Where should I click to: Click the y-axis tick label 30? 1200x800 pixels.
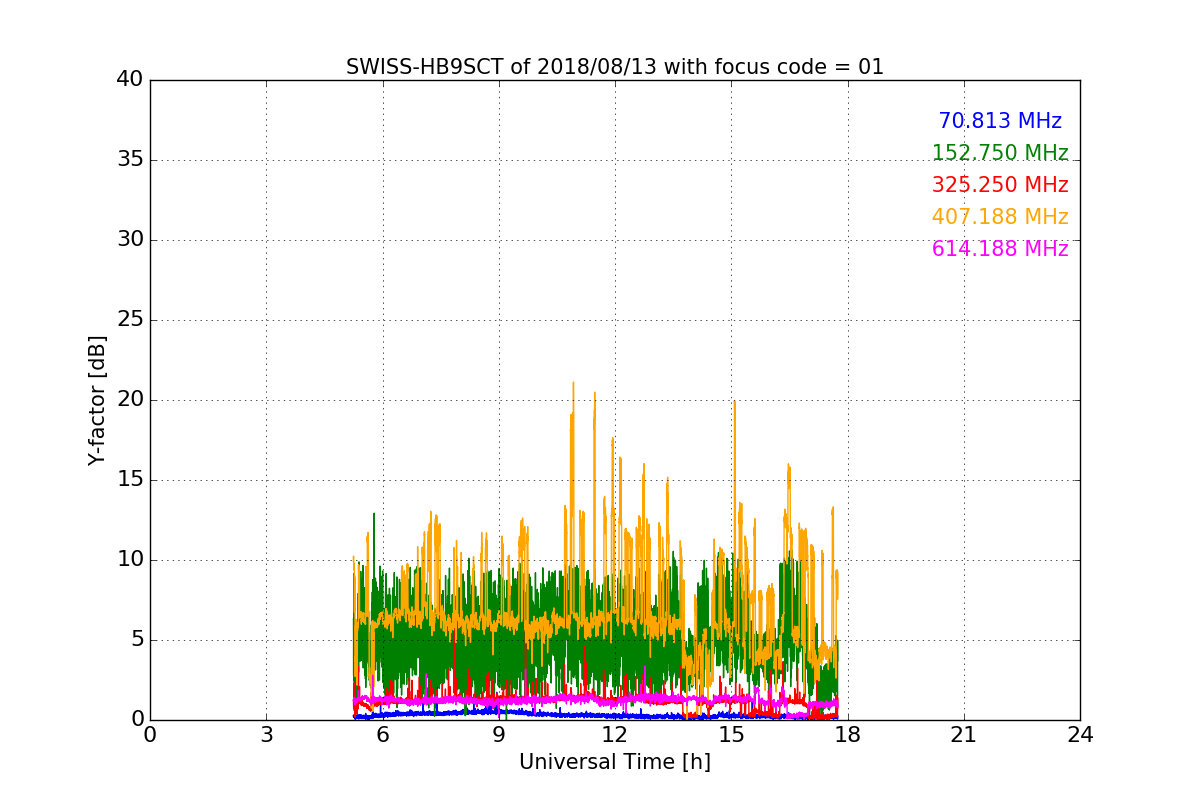pos(130,240)
